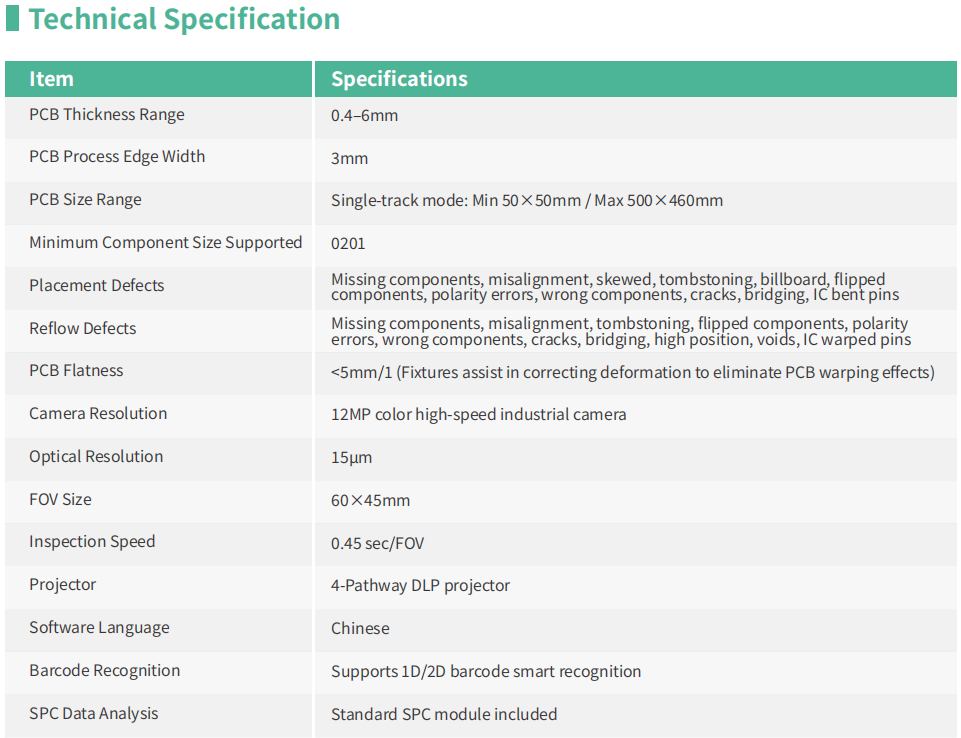
Task: Select the Software Language Chinese value
Action: point(360,628)
